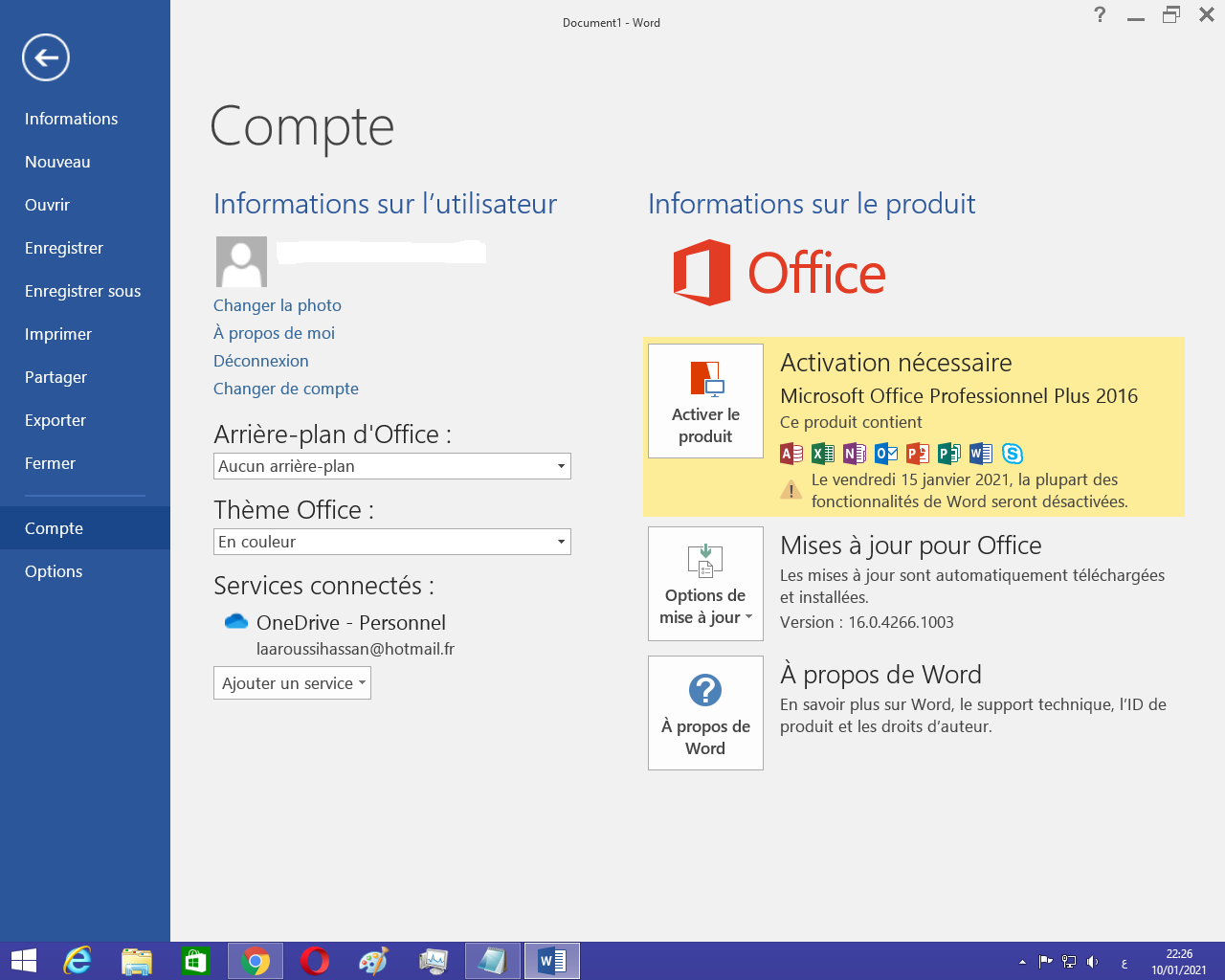The width and height of the screenshot is (1225, 980).
Task: Click the Office logo icon
Action: (702, 273)
